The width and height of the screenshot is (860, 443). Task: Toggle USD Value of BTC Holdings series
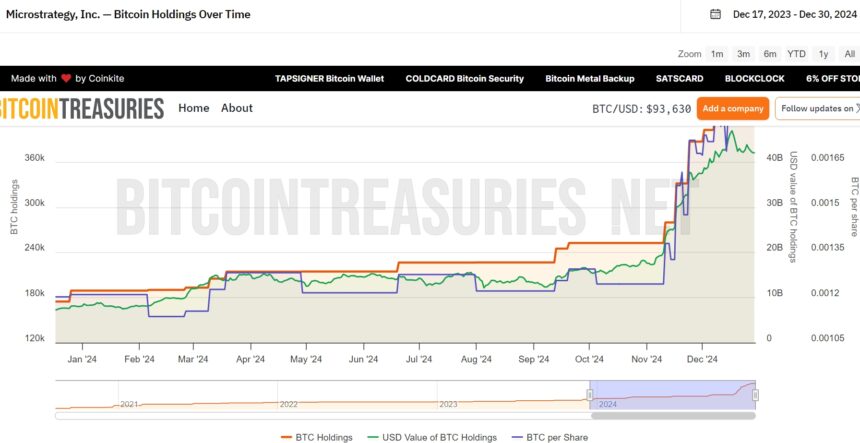coord(430,438)
